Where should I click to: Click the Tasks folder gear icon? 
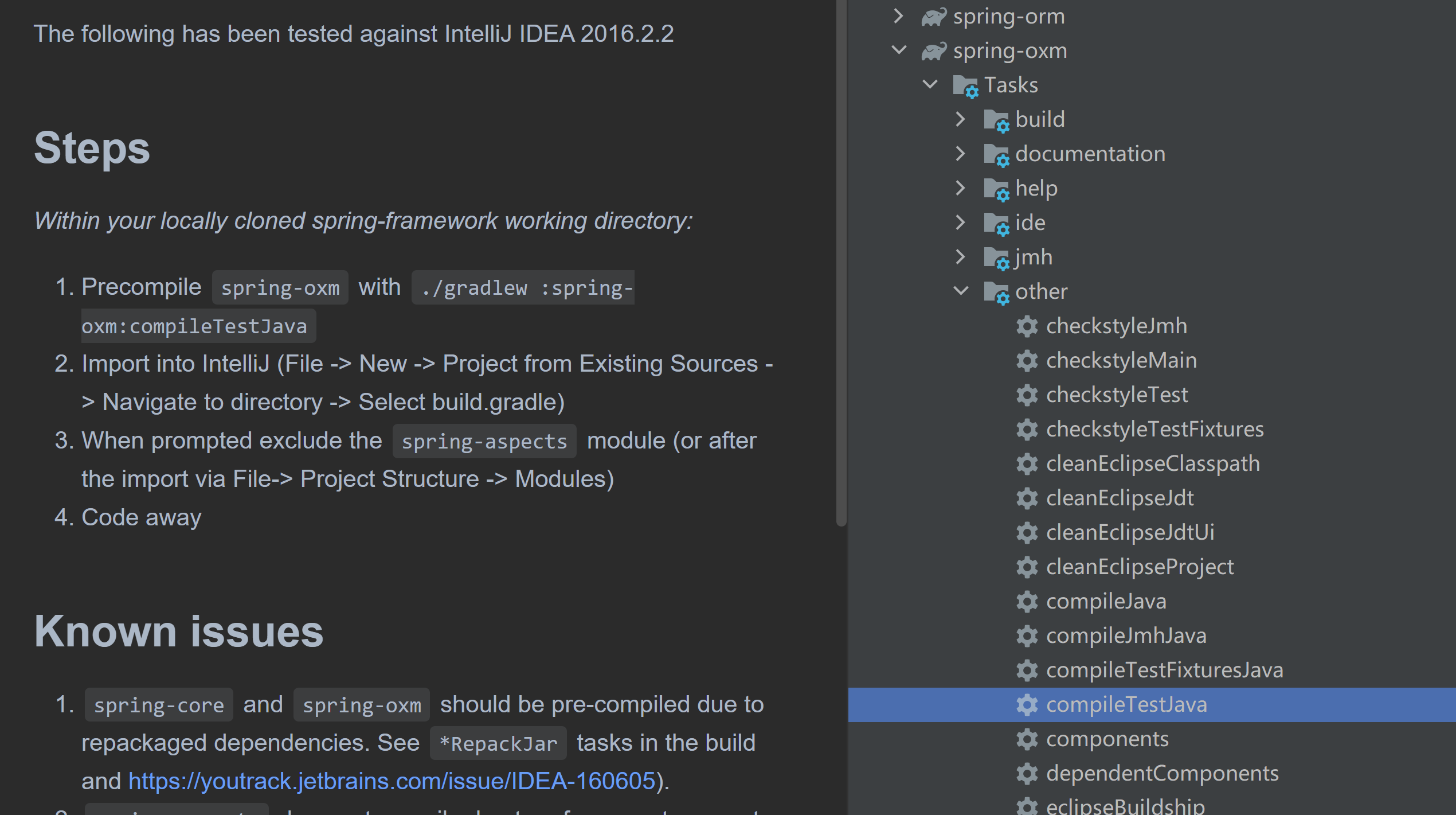966,86
